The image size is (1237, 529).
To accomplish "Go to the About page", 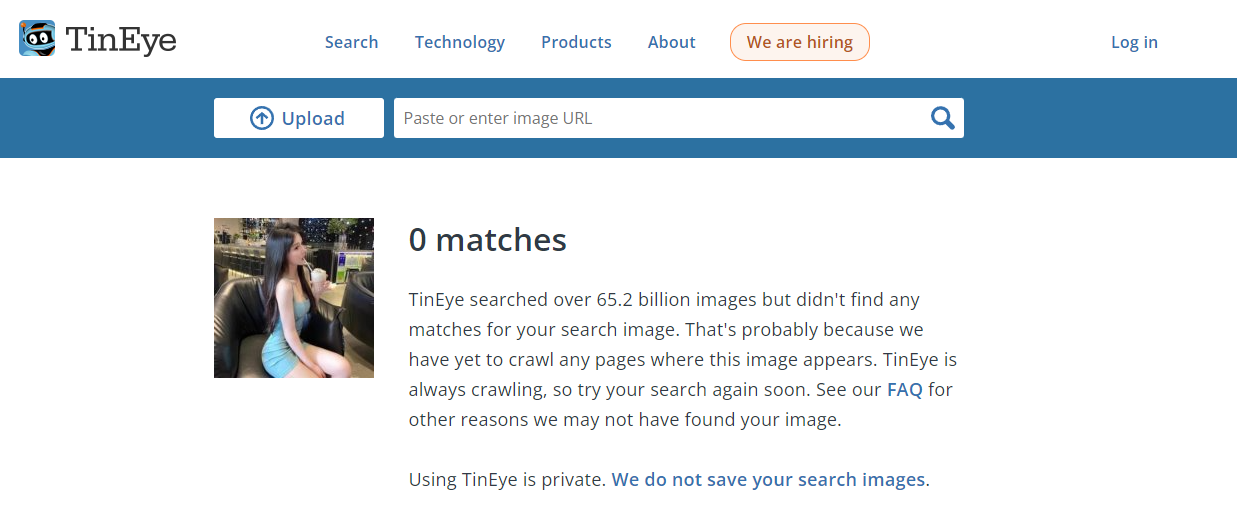I will click(671, 42).
